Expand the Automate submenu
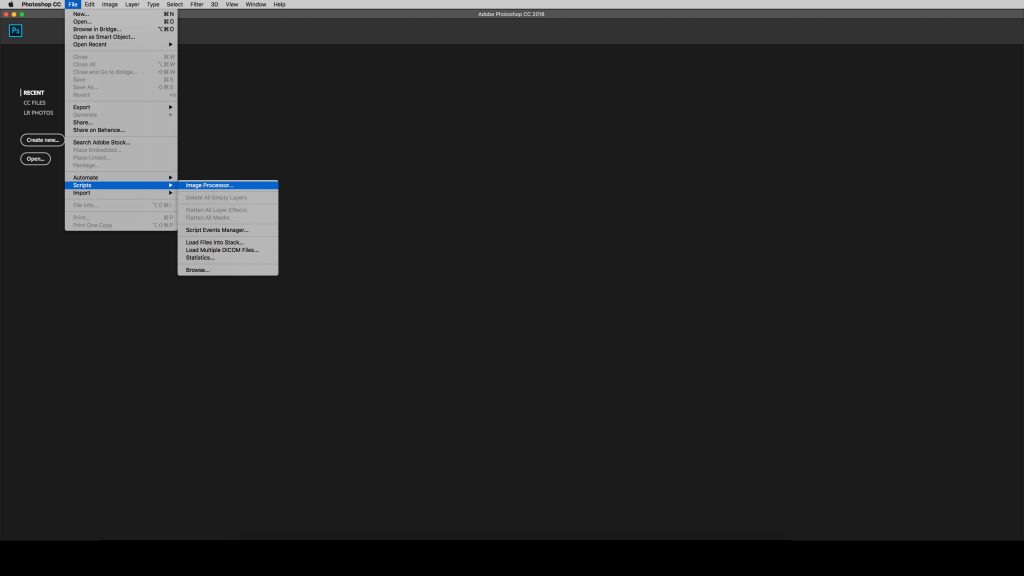Image resolution: width=1024 pixels, height=576 pixels. pyautogui.click(x=121, y=178)
